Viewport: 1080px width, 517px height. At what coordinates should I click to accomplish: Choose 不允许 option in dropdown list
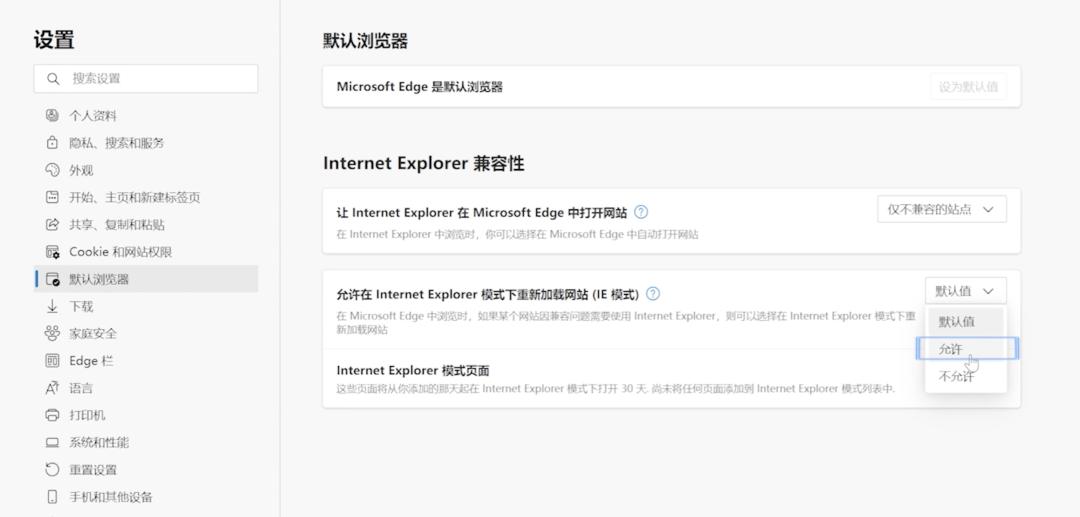pyautogui.click(x=966, y=377)
